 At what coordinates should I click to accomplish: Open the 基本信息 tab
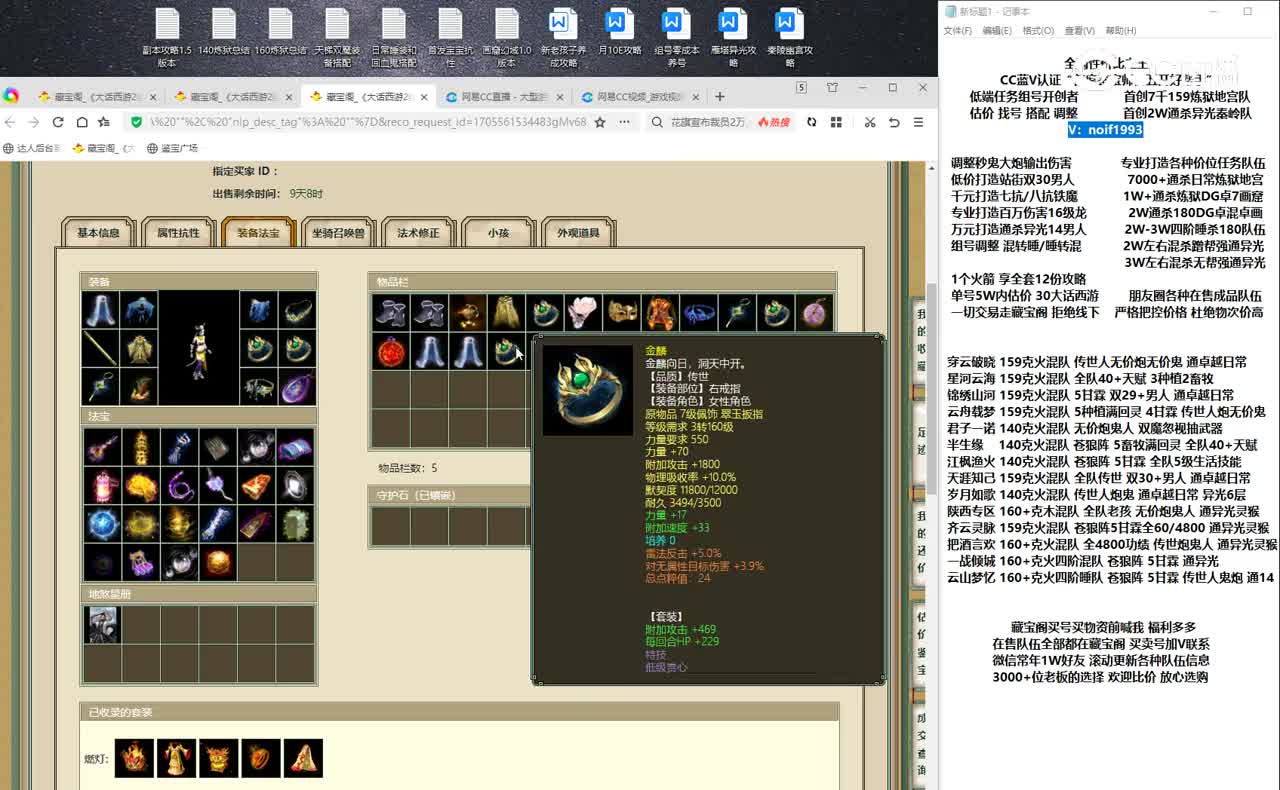coord(98,232)
